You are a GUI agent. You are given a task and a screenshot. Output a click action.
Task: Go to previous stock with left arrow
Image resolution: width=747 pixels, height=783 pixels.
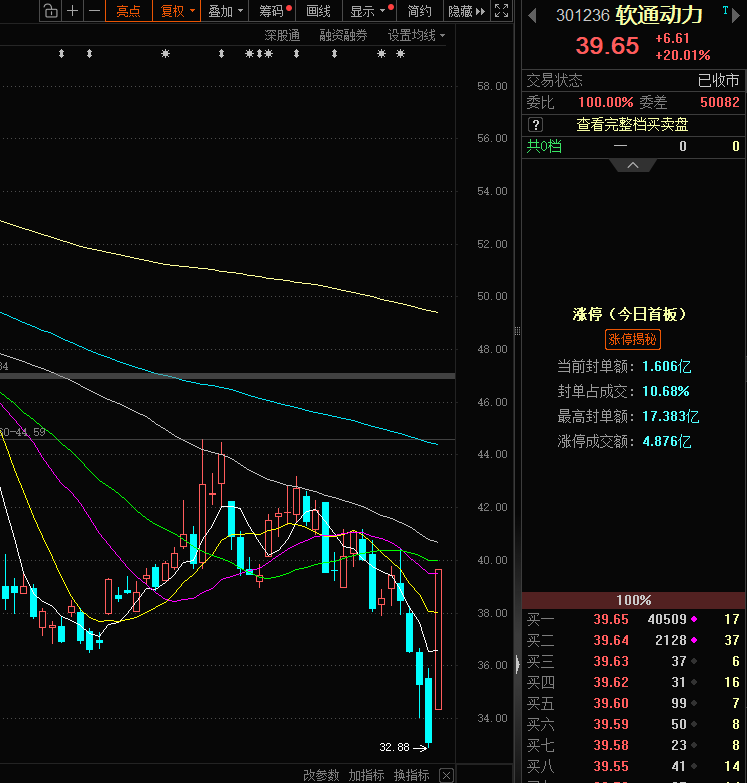(x=532, y=16)
